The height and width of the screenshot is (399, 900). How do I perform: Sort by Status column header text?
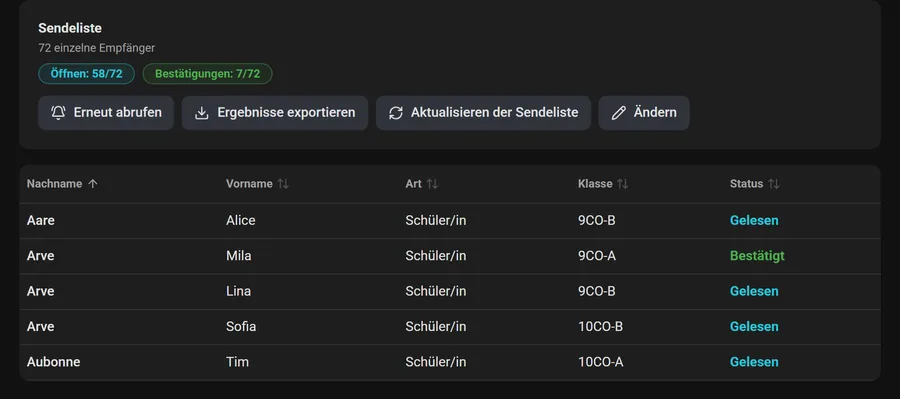pos(746,184)
